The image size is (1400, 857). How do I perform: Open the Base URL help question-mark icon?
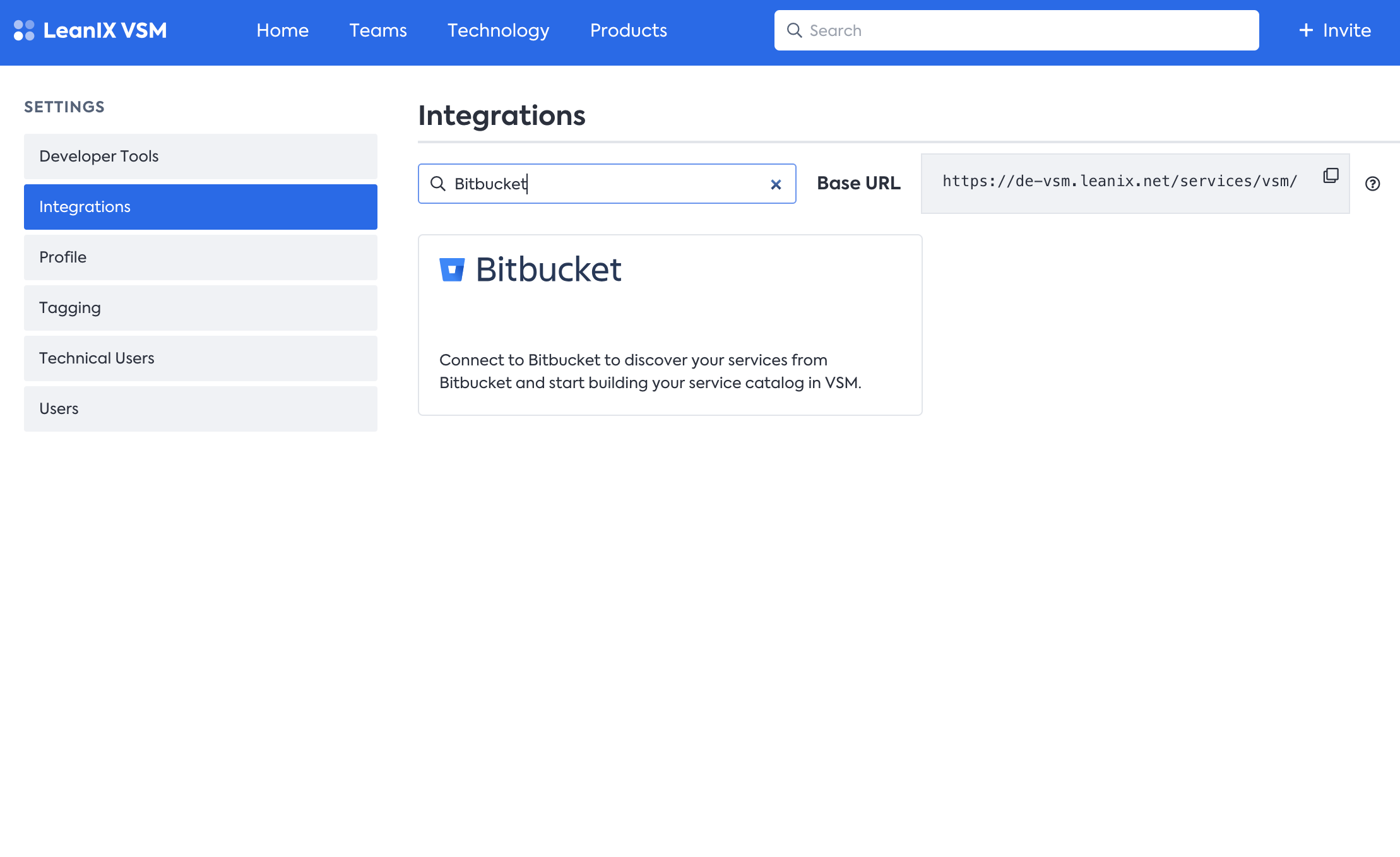(x=1372, y=184)
